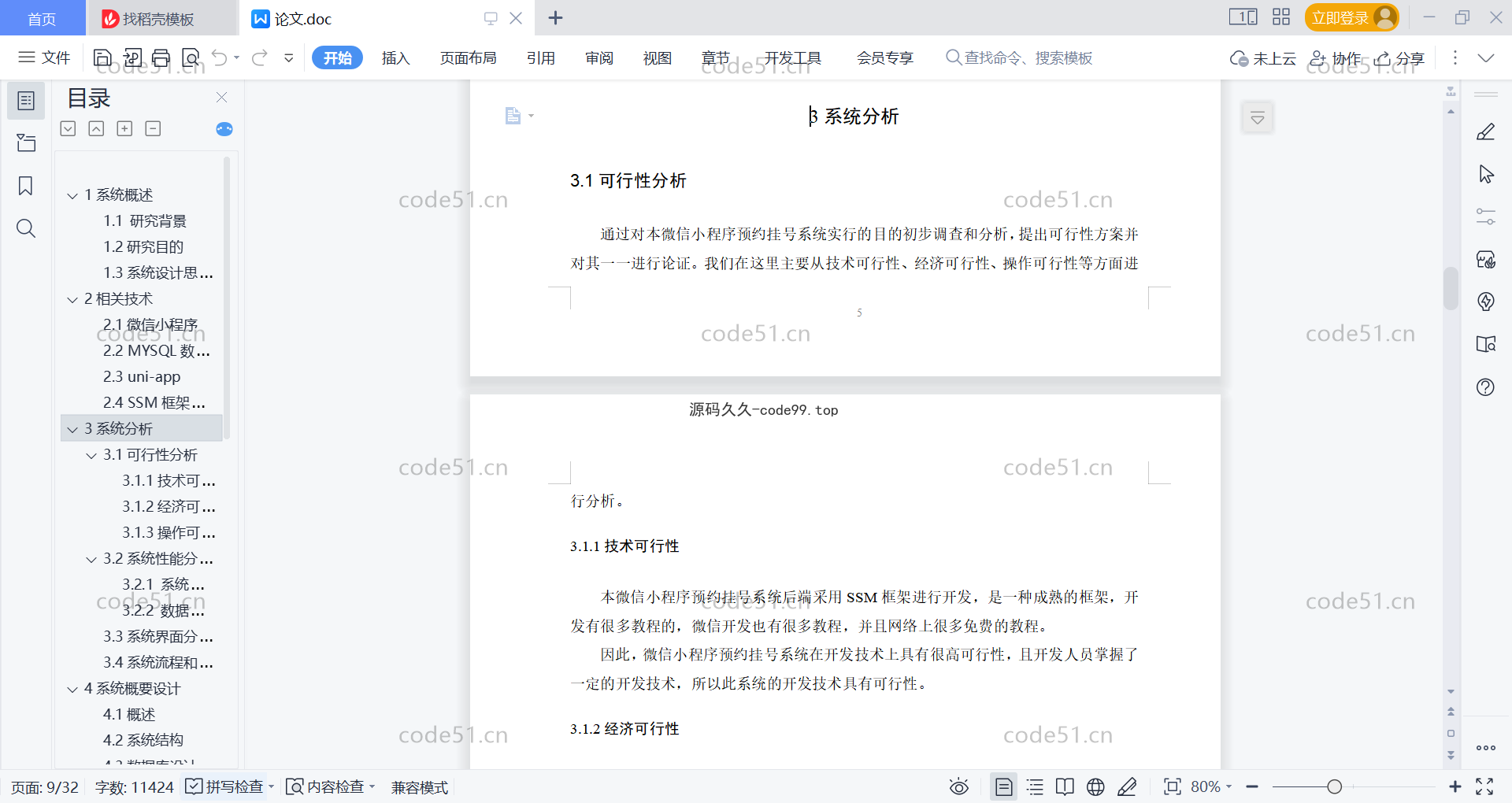Open Print Preview icon
Image resolution: width=1512 pixels, height=803 pixels.
pos(191,57)
